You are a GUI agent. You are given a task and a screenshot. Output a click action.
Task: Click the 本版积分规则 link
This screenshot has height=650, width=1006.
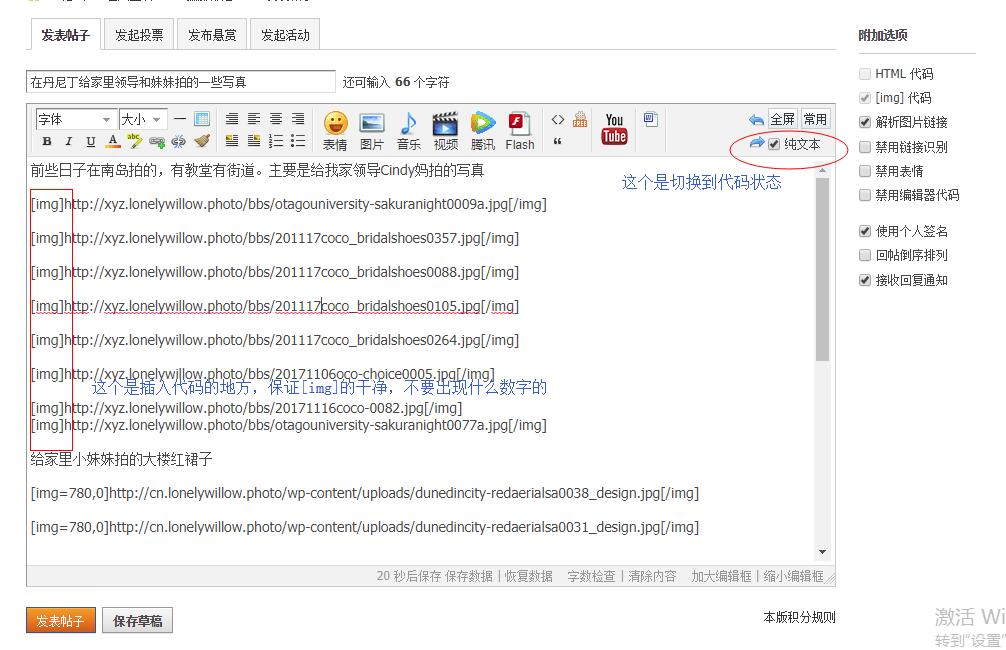798,617
